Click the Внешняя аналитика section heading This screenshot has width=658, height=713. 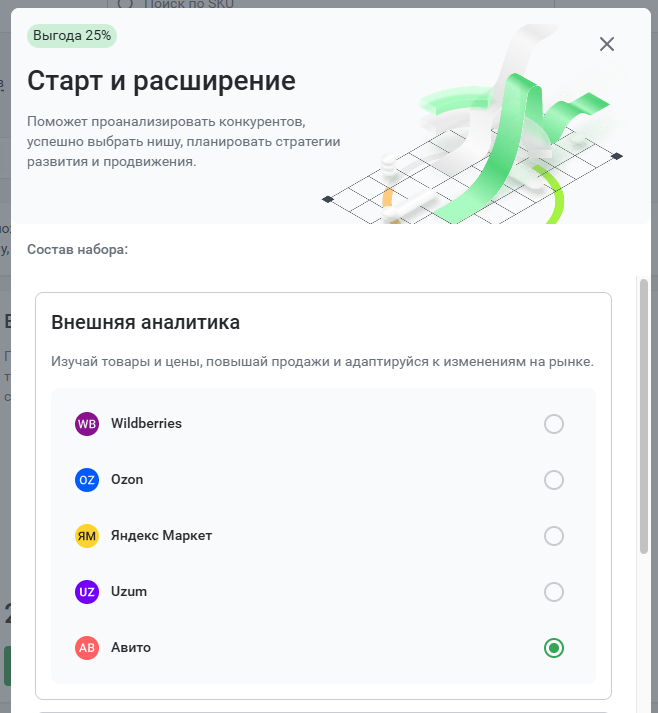point(146,322)
